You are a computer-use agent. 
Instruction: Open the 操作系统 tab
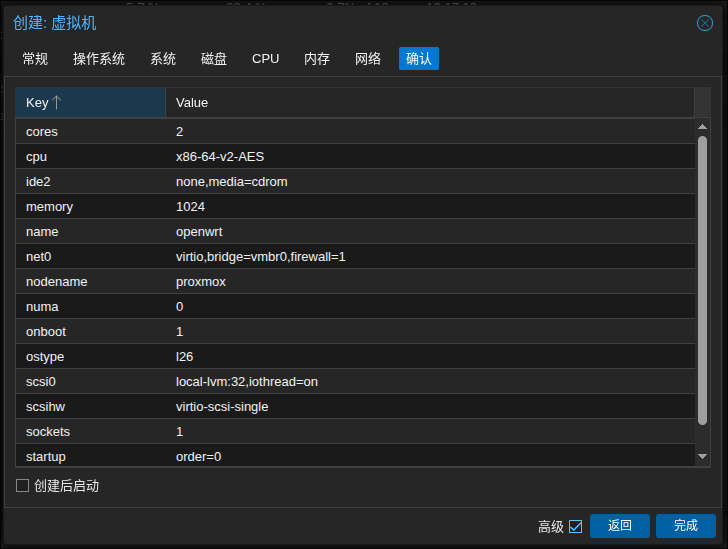[x=99, y=59]
